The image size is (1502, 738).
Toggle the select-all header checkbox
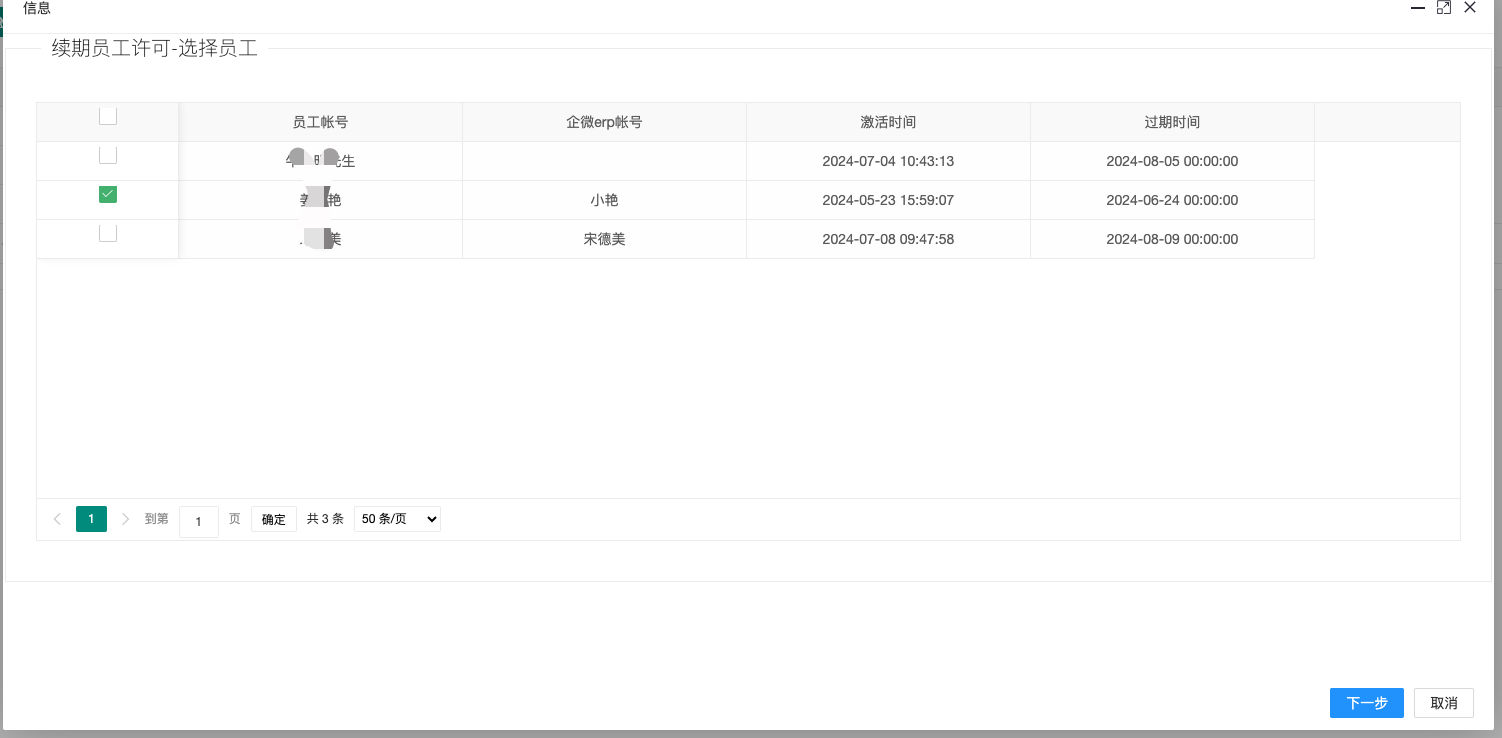(108, 117)
